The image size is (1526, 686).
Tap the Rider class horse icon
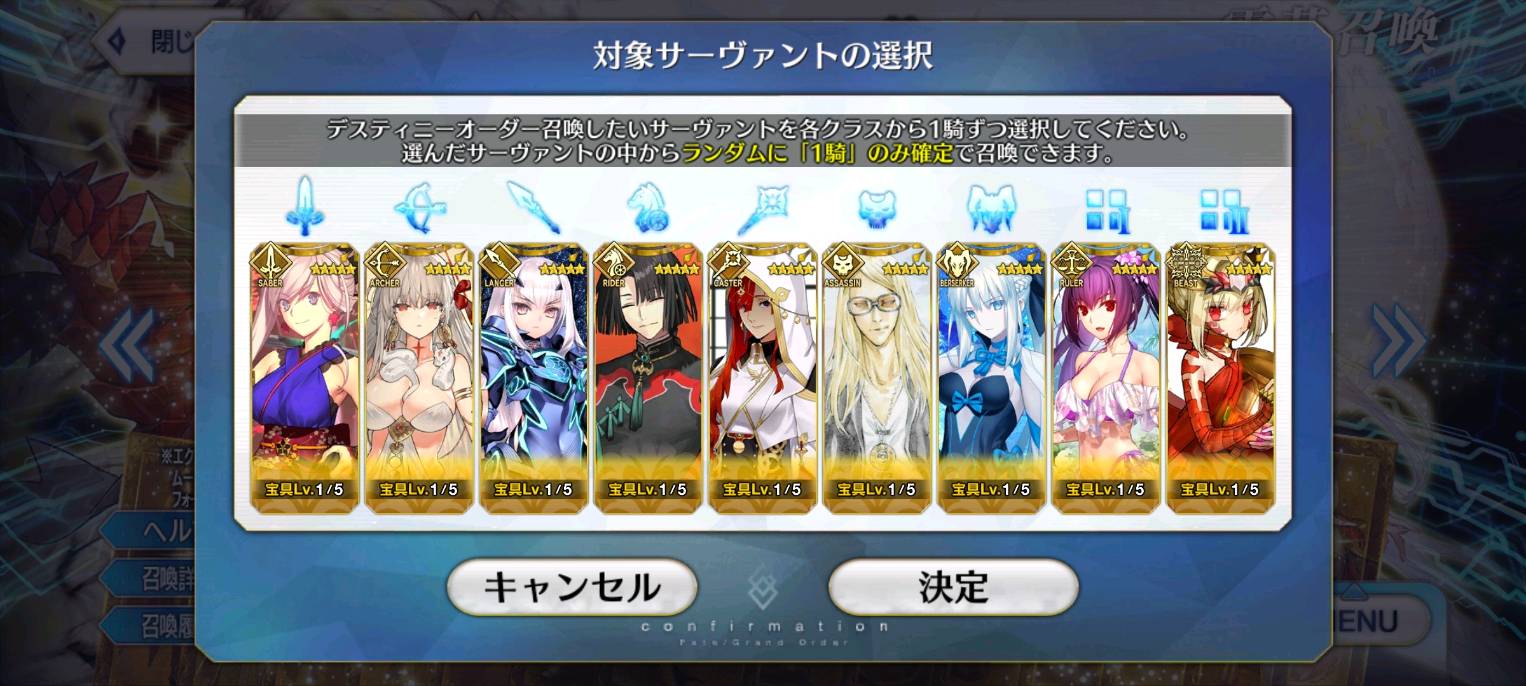pos(648,207)
